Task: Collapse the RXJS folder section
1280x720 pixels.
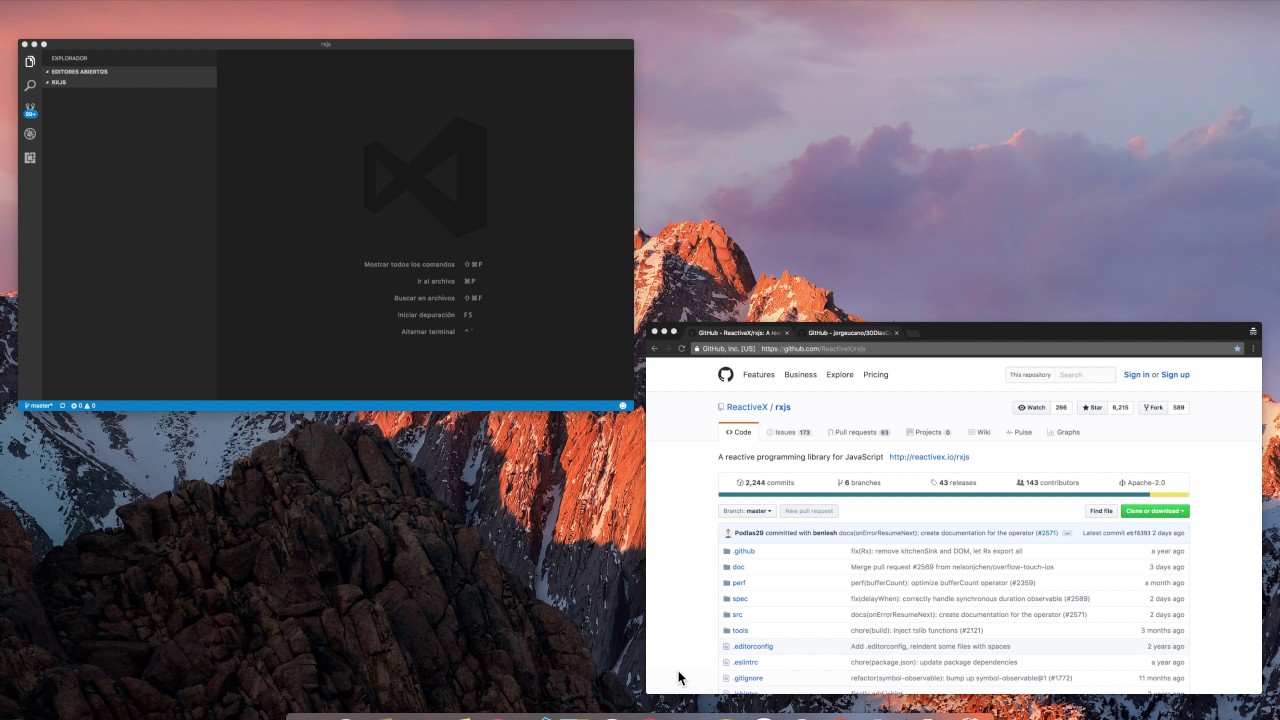Action: click(129, 82)
